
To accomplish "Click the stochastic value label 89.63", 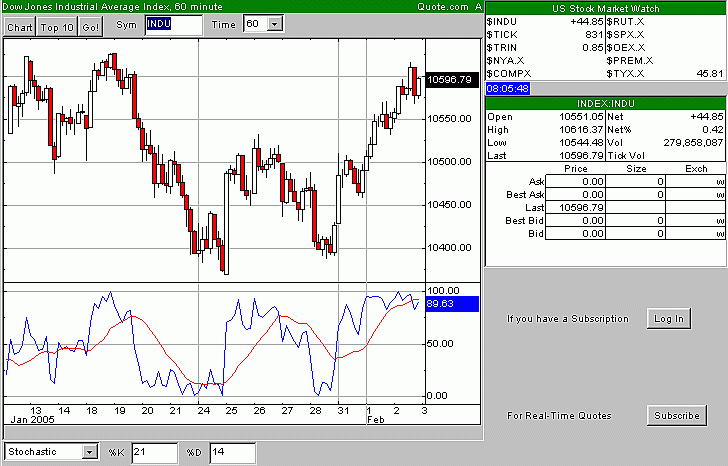I will (x=452, y=304).
